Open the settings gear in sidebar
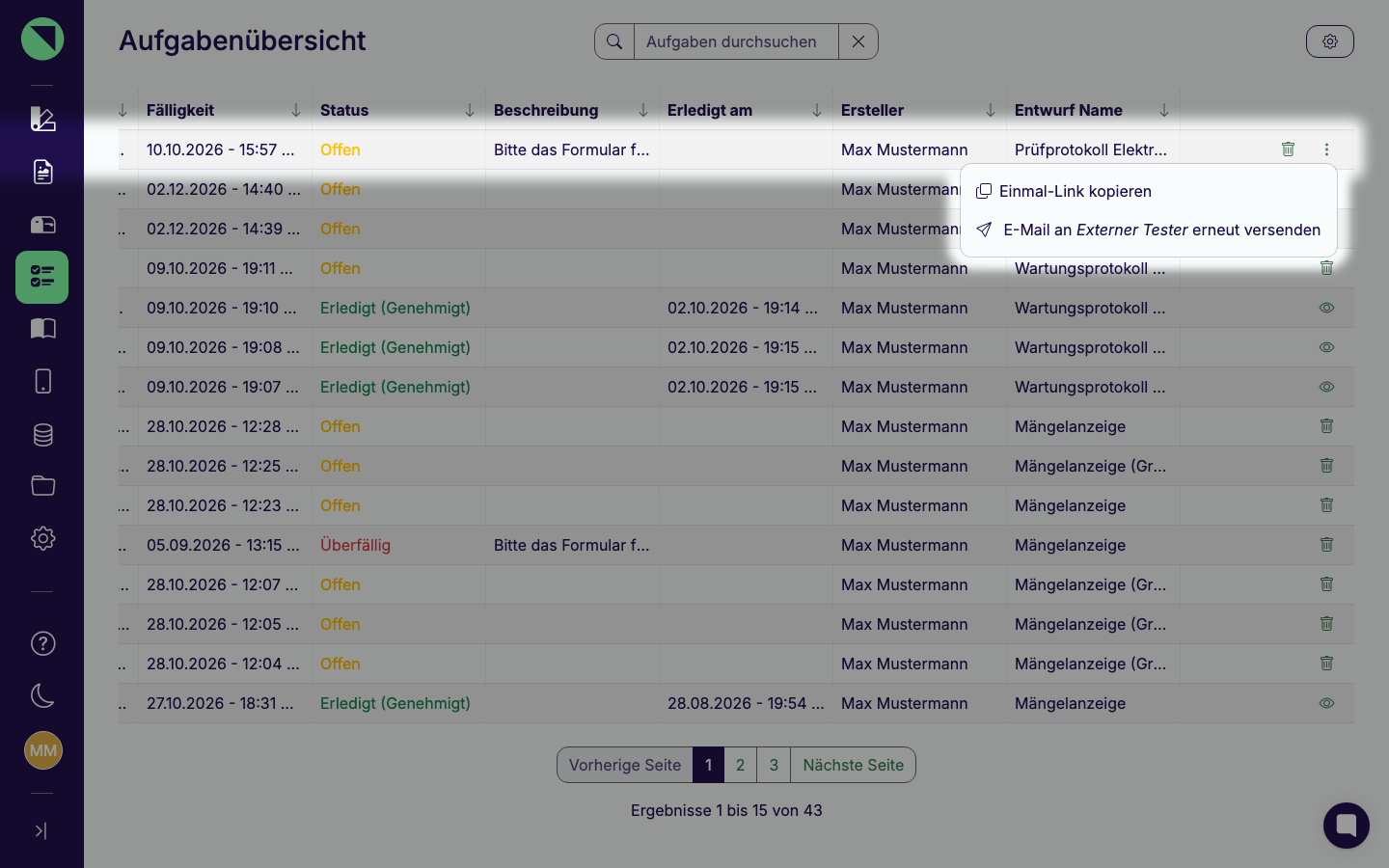 42,538
